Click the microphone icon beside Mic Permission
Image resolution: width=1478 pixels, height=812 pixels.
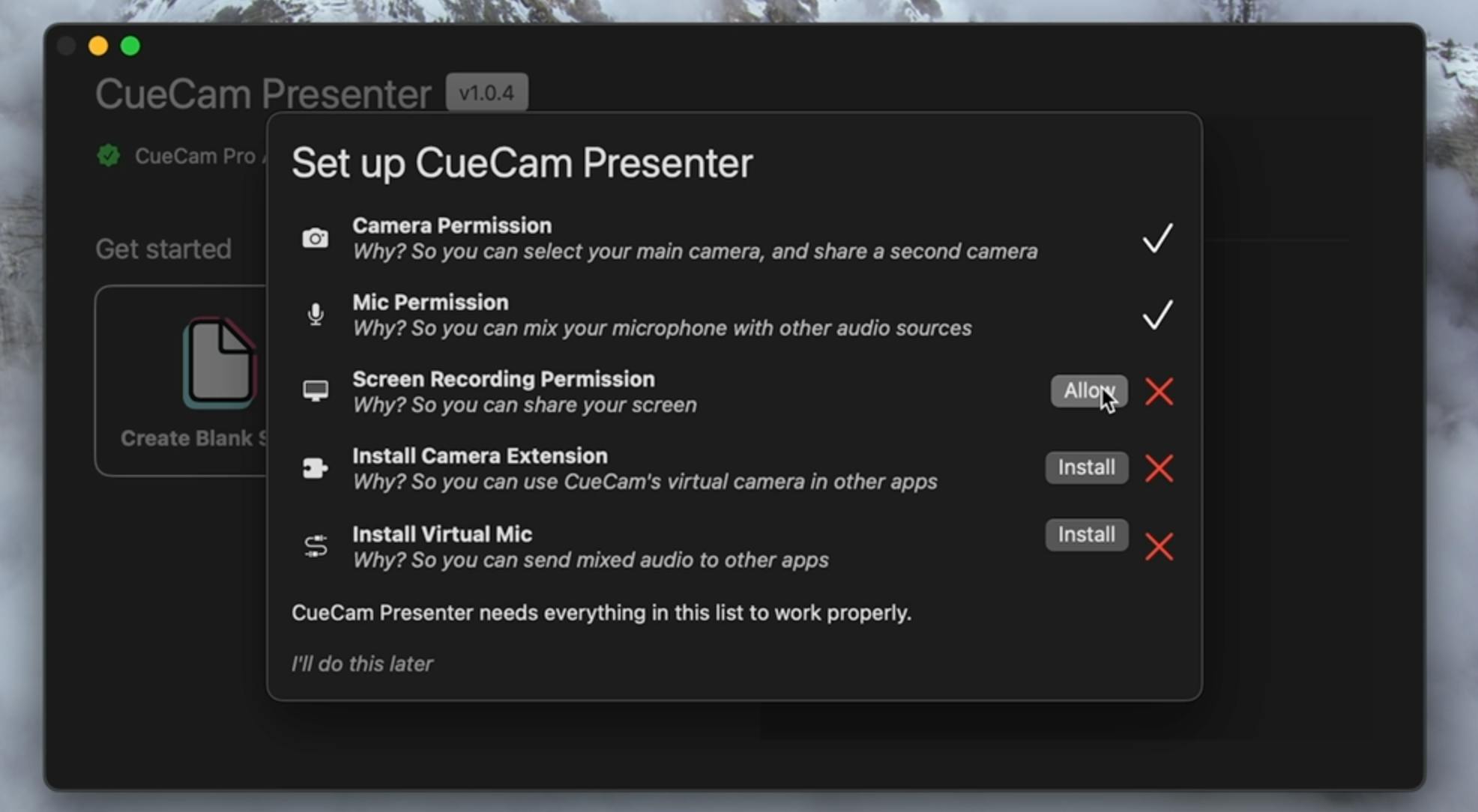(x=316, y=315)
